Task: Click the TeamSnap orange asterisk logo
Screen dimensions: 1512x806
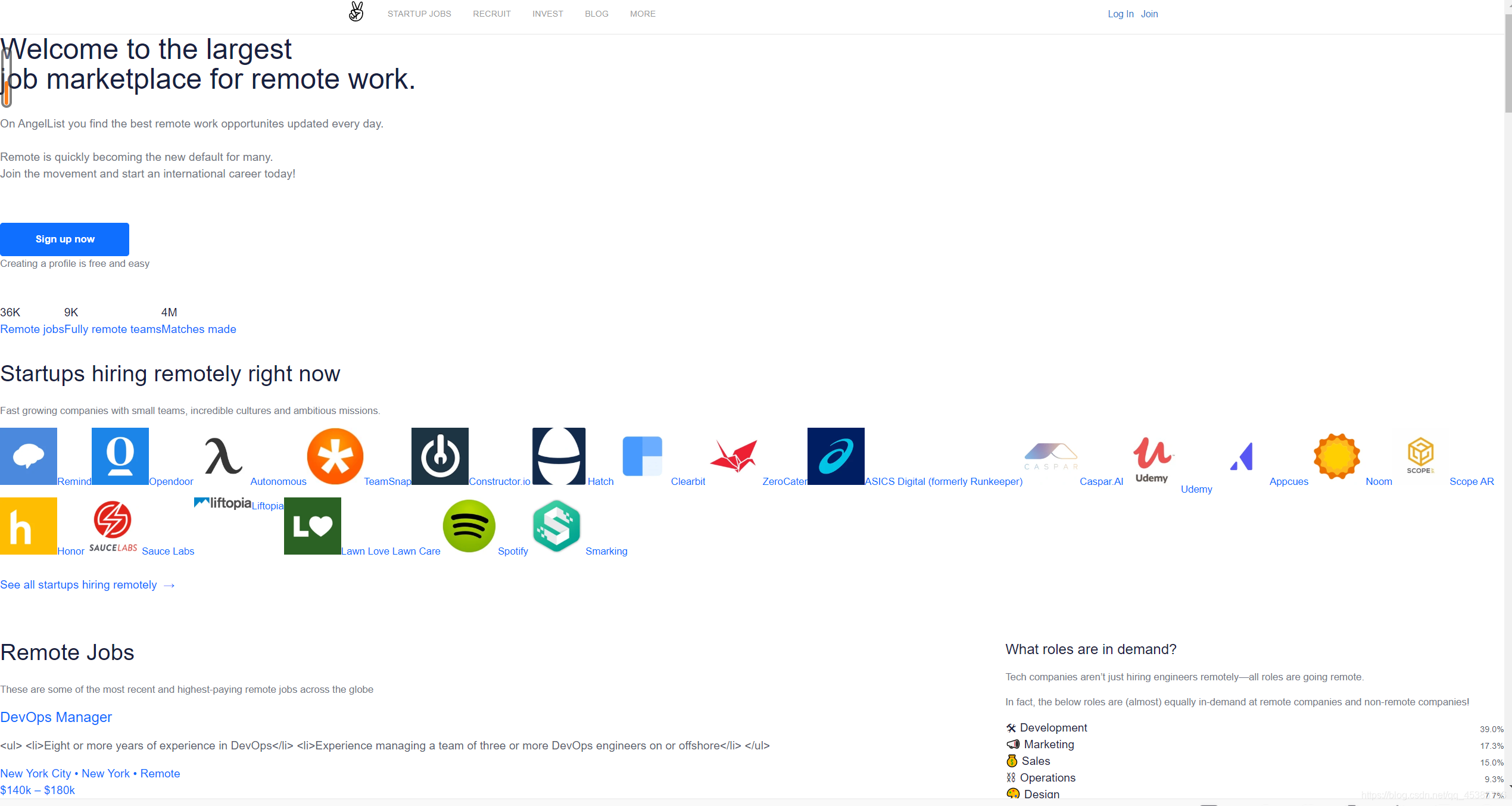Action: point(335,456)
